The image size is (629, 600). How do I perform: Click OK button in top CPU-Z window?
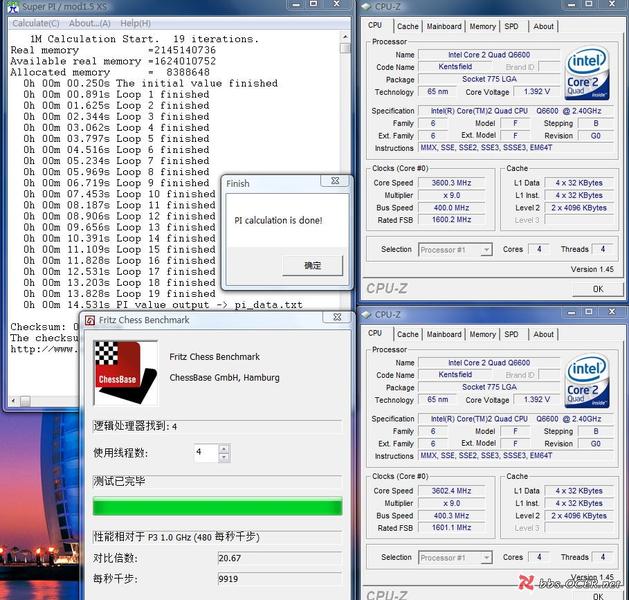tap(598, 289)
